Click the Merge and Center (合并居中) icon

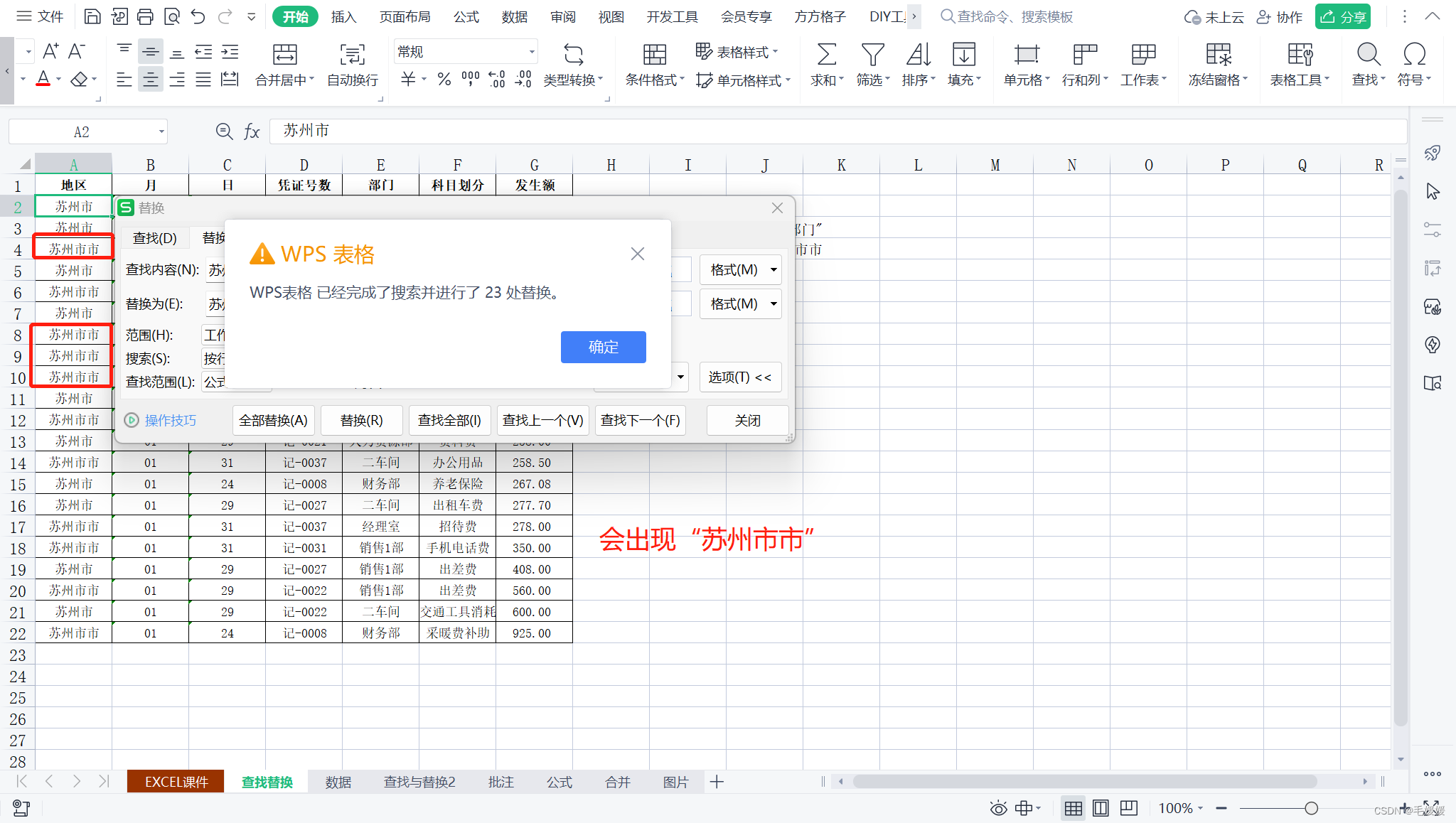[284, 55]
